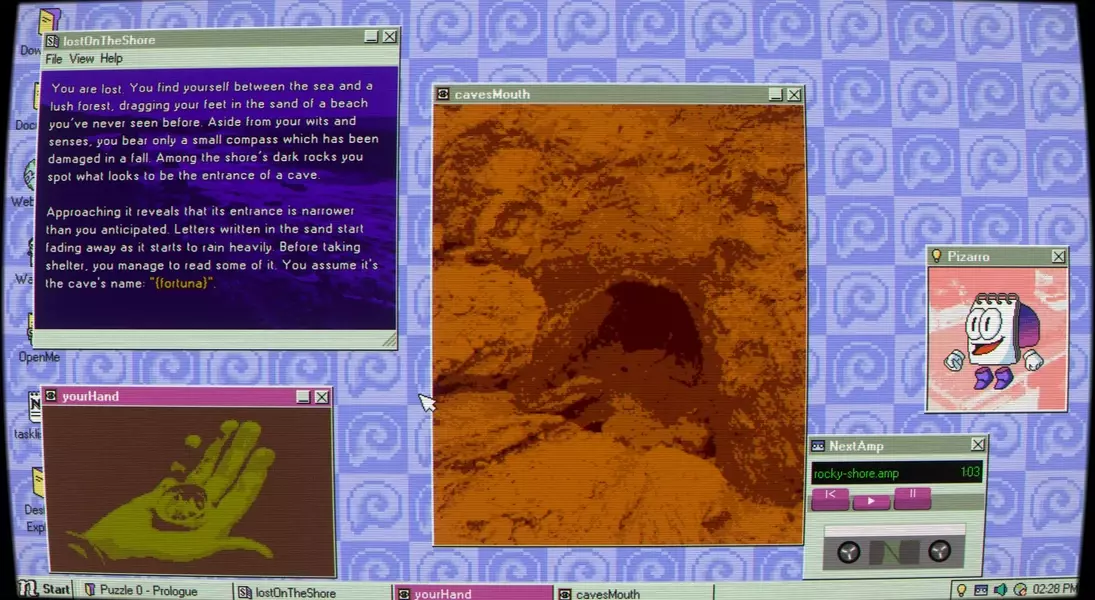The image size is (1095, 600).
Task: Click the lostOnTheShore window resize grip
Action: pyautogui.click(x=389, y=339)
